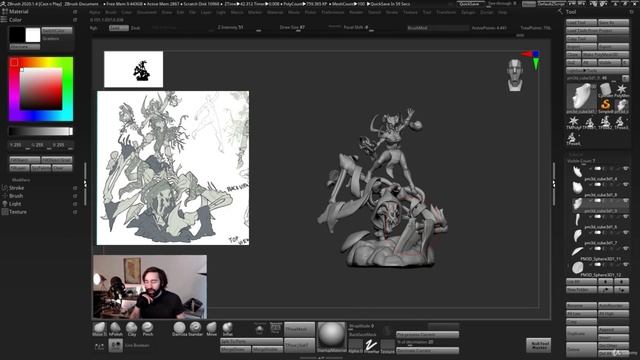The image size is (640, 360).
Task: Enable Zadd drawing mode
Action: point(118,28)
